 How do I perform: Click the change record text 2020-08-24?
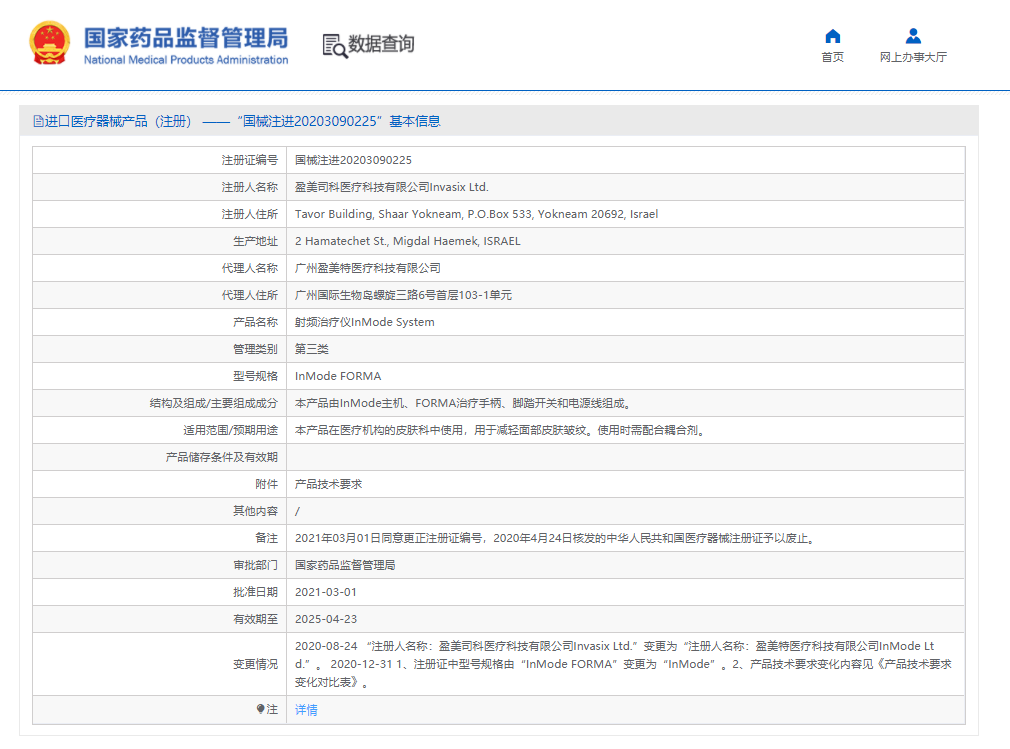pos(623,664)
